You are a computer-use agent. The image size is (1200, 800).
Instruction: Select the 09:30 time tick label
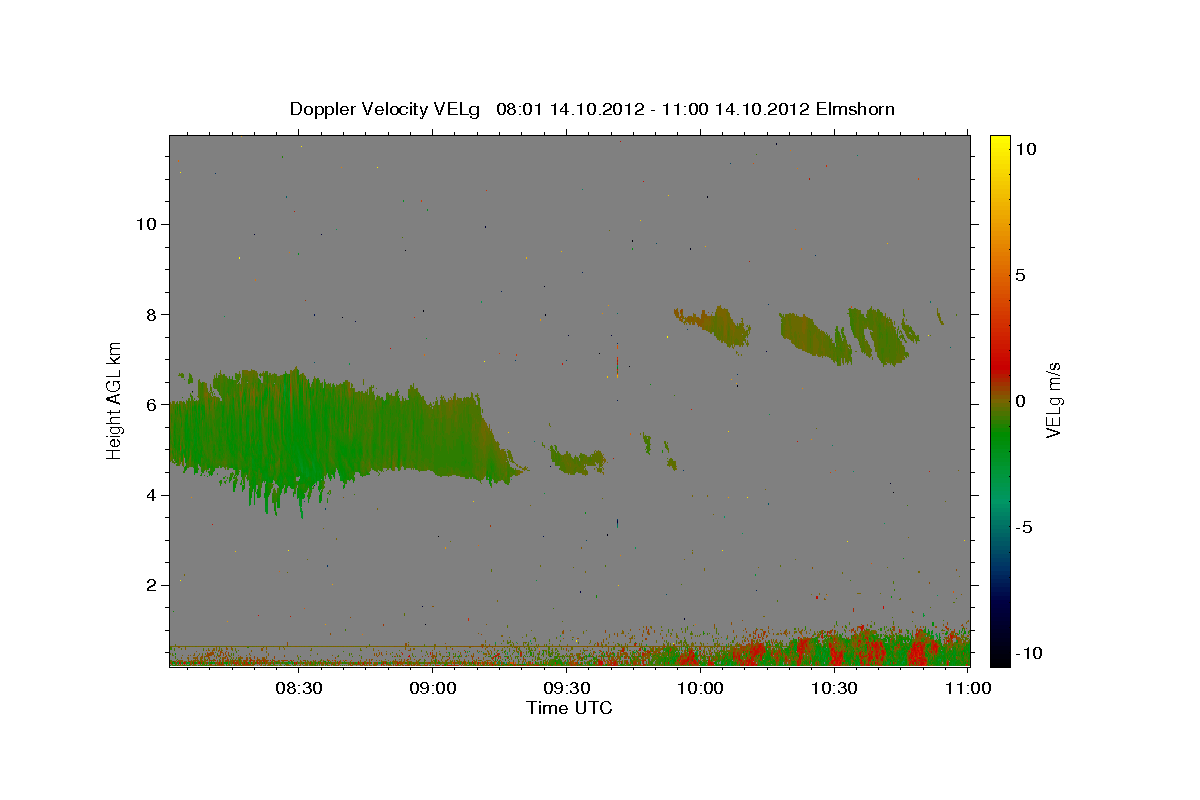(566, 688)
